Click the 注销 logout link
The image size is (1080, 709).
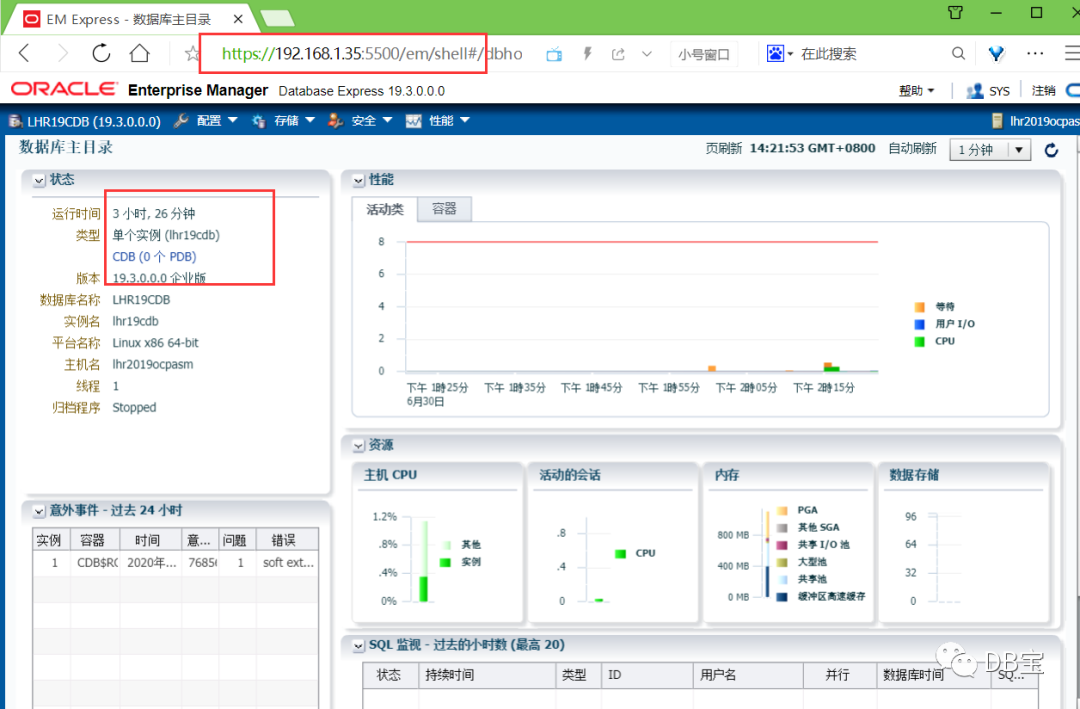pyautogui.click(x=1043, y=90)
